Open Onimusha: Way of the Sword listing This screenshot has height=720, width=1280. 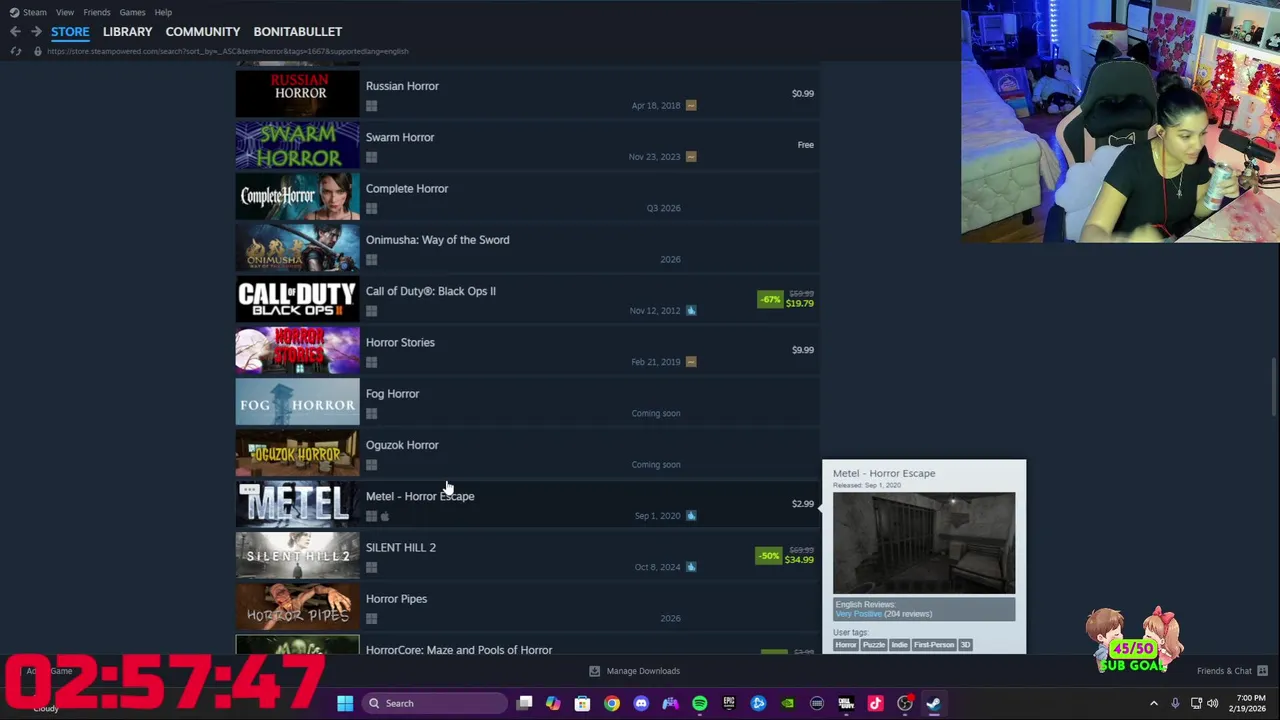click(527, 248)
